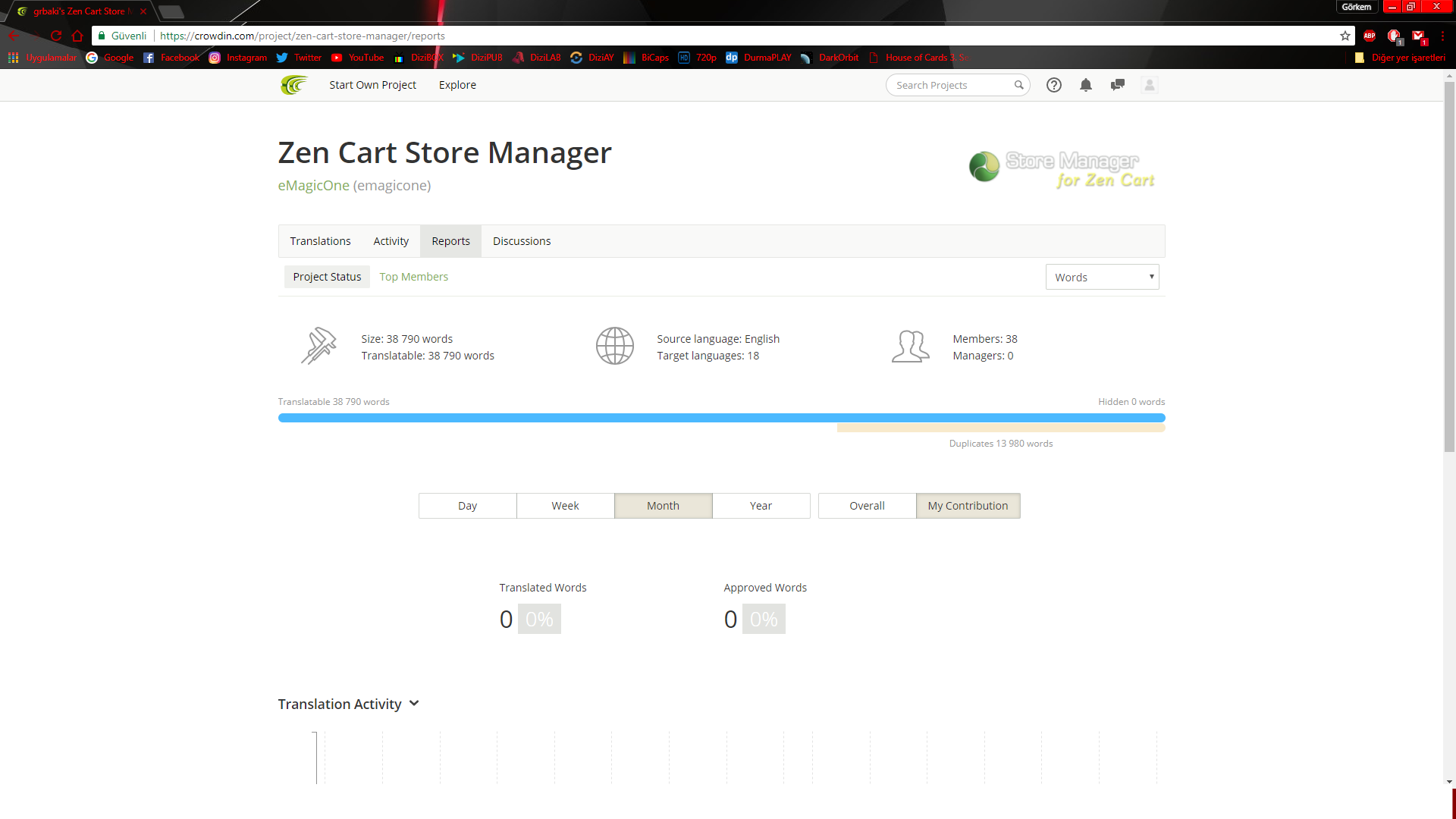Open Twitter bookmark
The height and width of the screenshot is (819, 1456).
299,58
